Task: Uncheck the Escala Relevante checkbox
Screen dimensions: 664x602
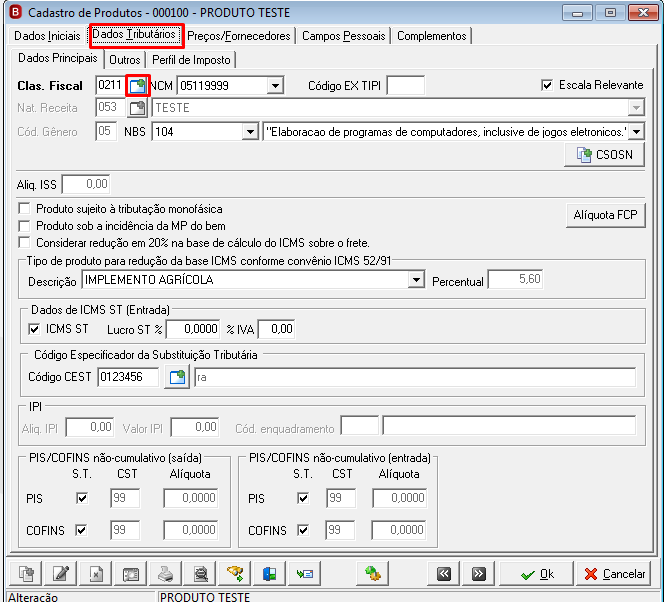Action: click(547, 85)
